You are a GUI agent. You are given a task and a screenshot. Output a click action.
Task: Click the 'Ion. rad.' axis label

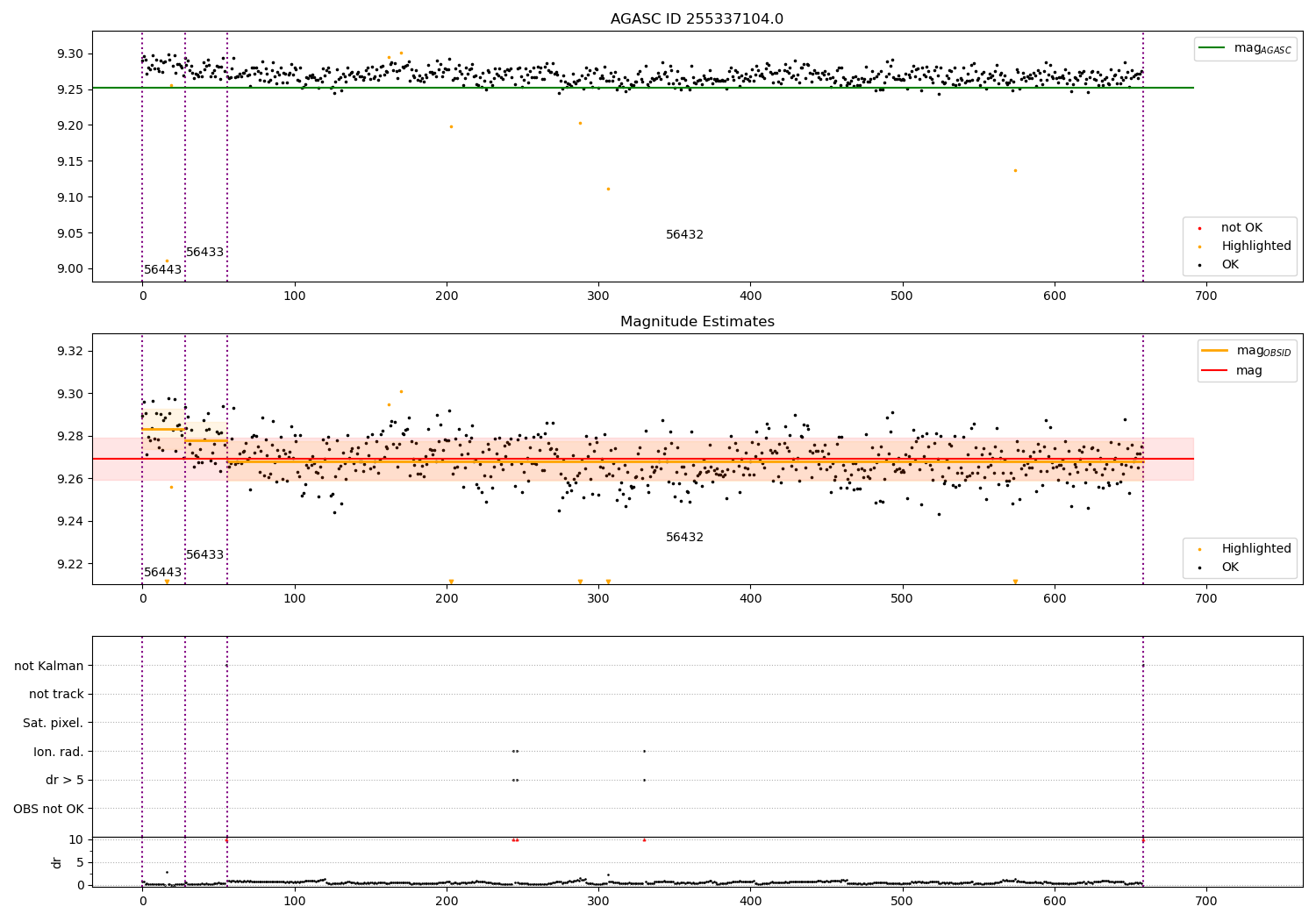pyautogui.click(x=58, y=752)
